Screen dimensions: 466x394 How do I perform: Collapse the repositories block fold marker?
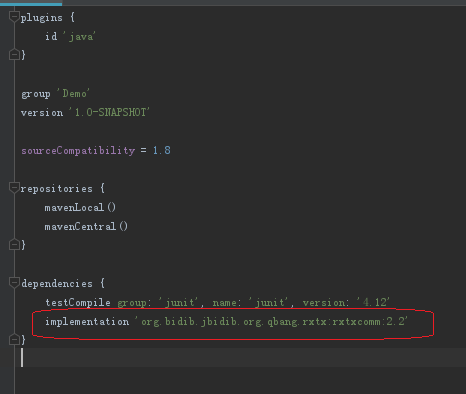(x=14, y=188)
